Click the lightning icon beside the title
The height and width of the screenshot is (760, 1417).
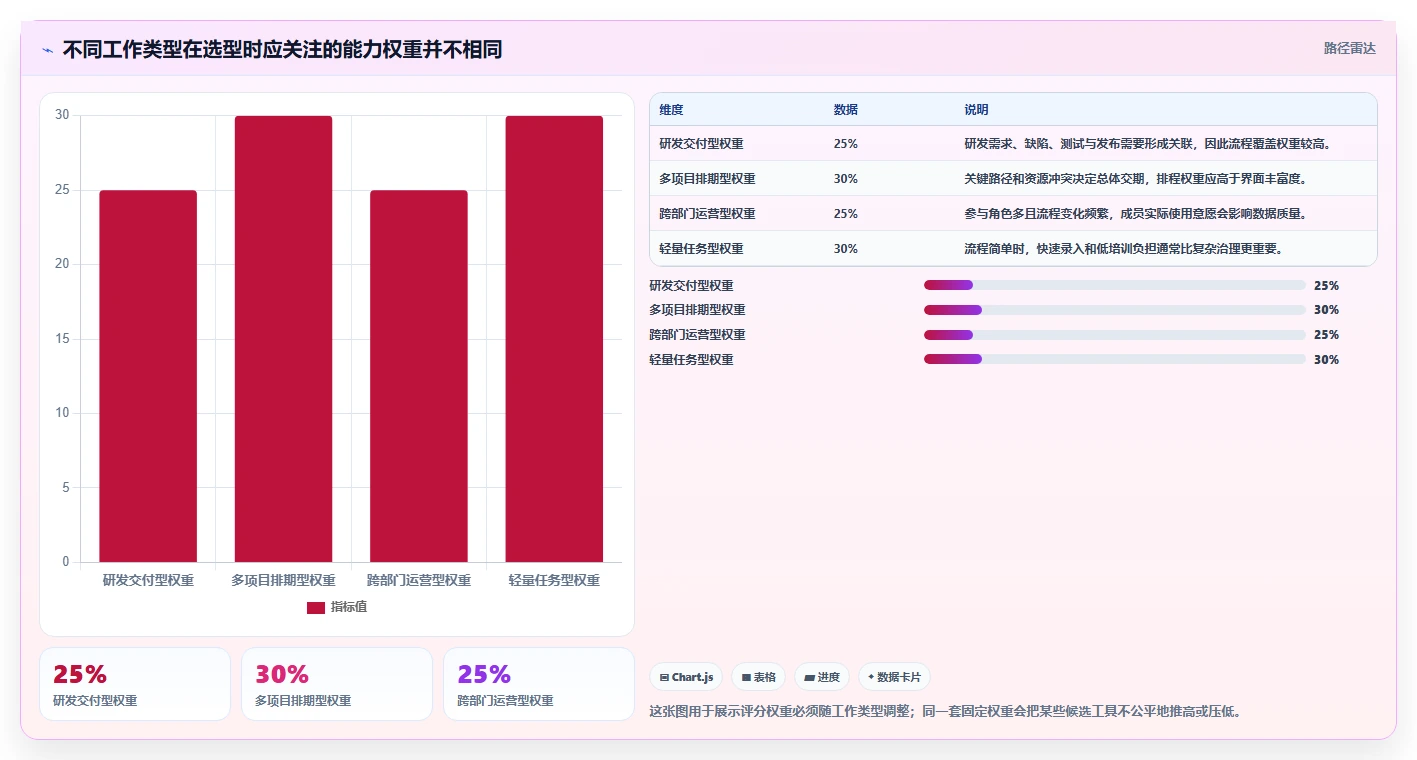point(47,50)
